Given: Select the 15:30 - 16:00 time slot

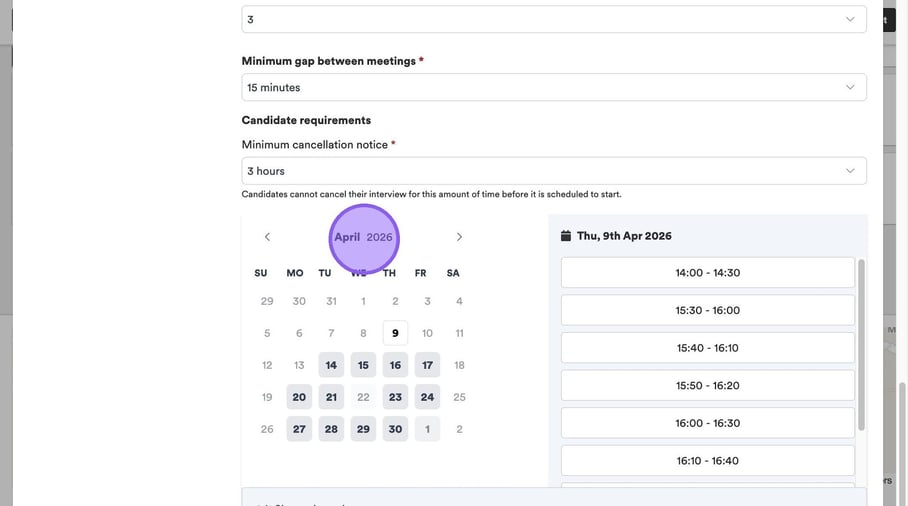Looking at the screenshot, I should (x=707, y=310).
